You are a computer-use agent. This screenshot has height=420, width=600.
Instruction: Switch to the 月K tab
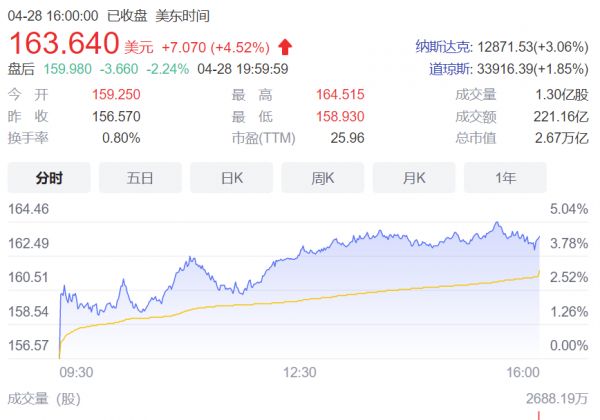coord(414,178)
